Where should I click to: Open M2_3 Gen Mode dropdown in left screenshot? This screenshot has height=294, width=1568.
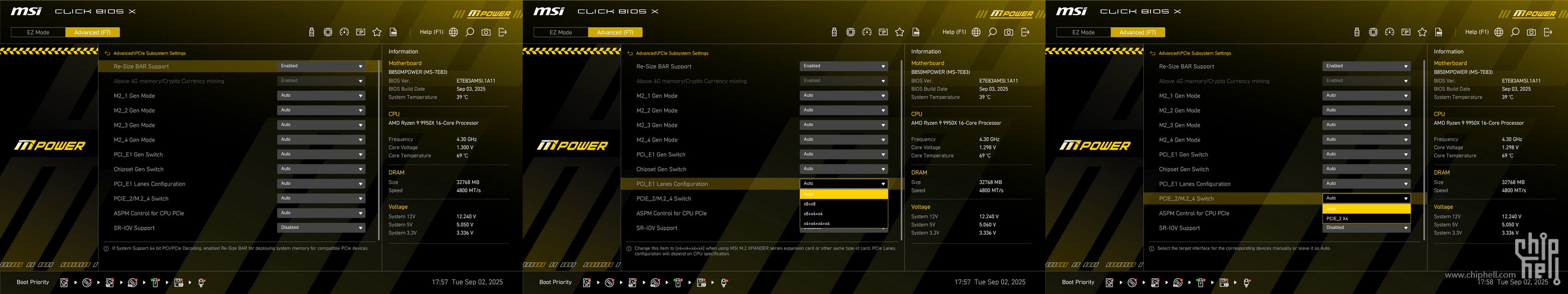(321, 125)
